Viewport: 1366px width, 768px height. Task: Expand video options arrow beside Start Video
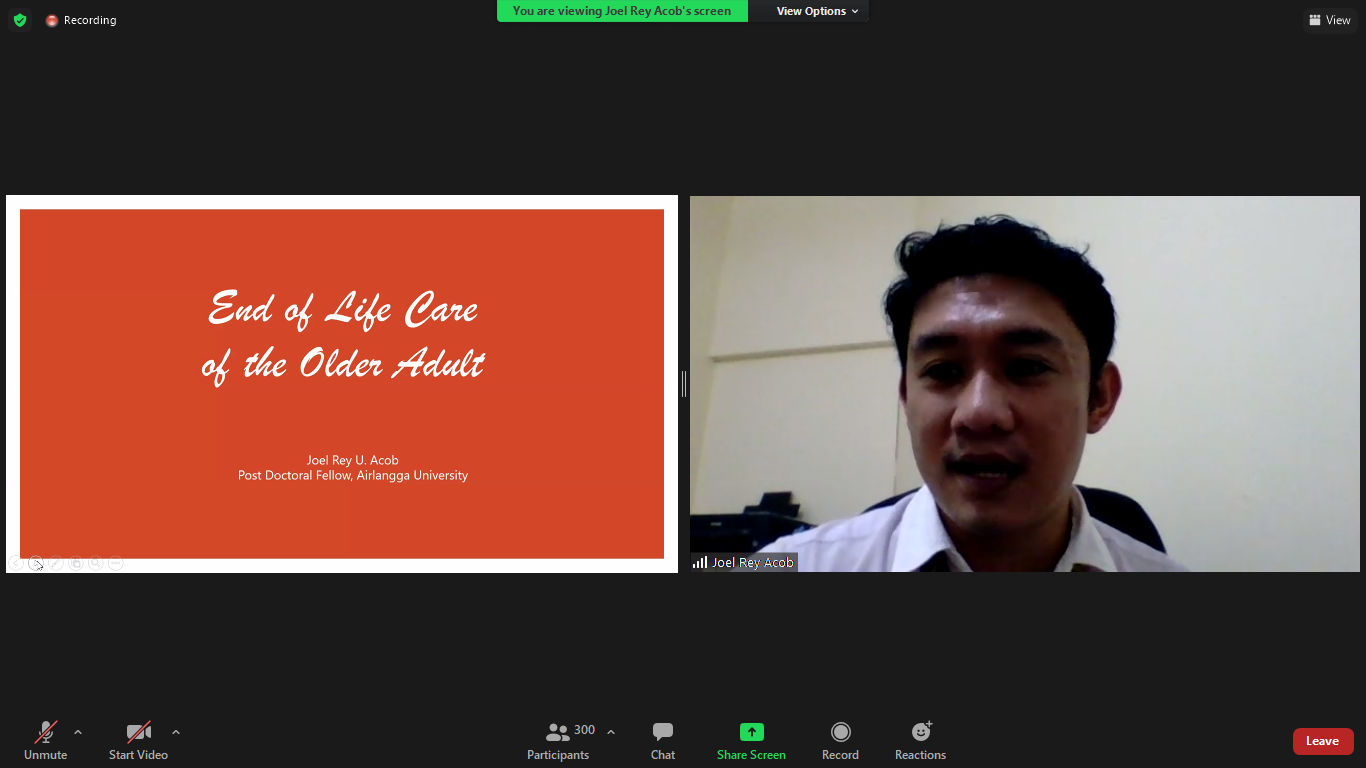pos(176,732)
